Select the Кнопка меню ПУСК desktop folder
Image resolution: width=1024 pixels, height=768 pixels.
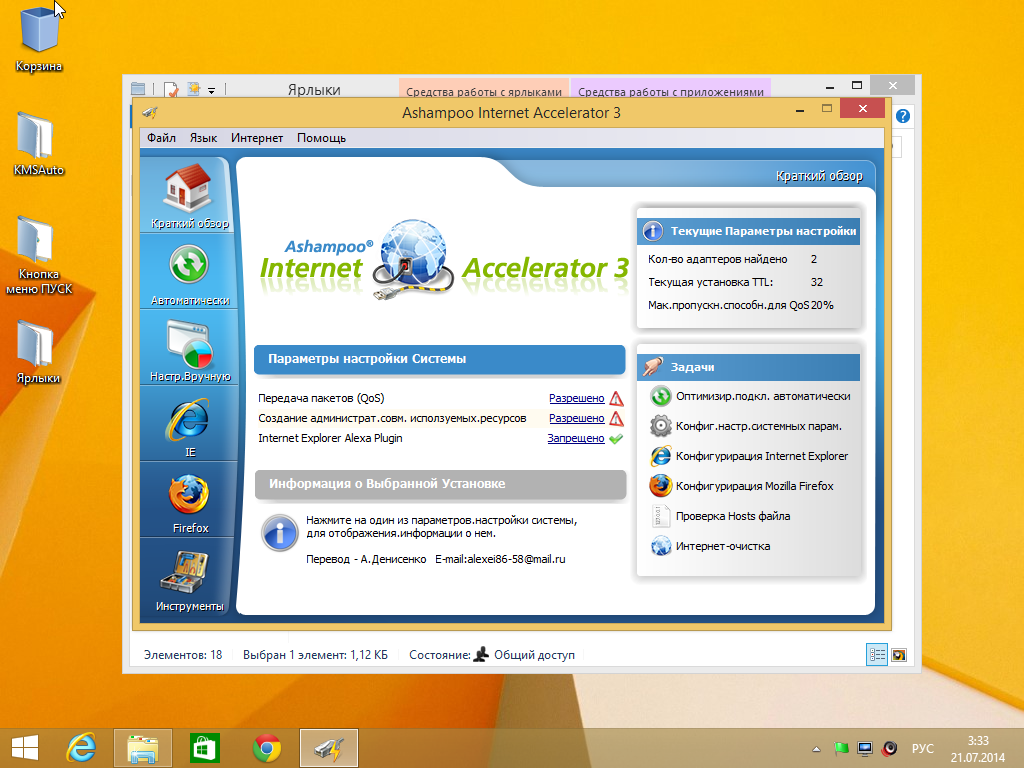(x=39, y=256)
